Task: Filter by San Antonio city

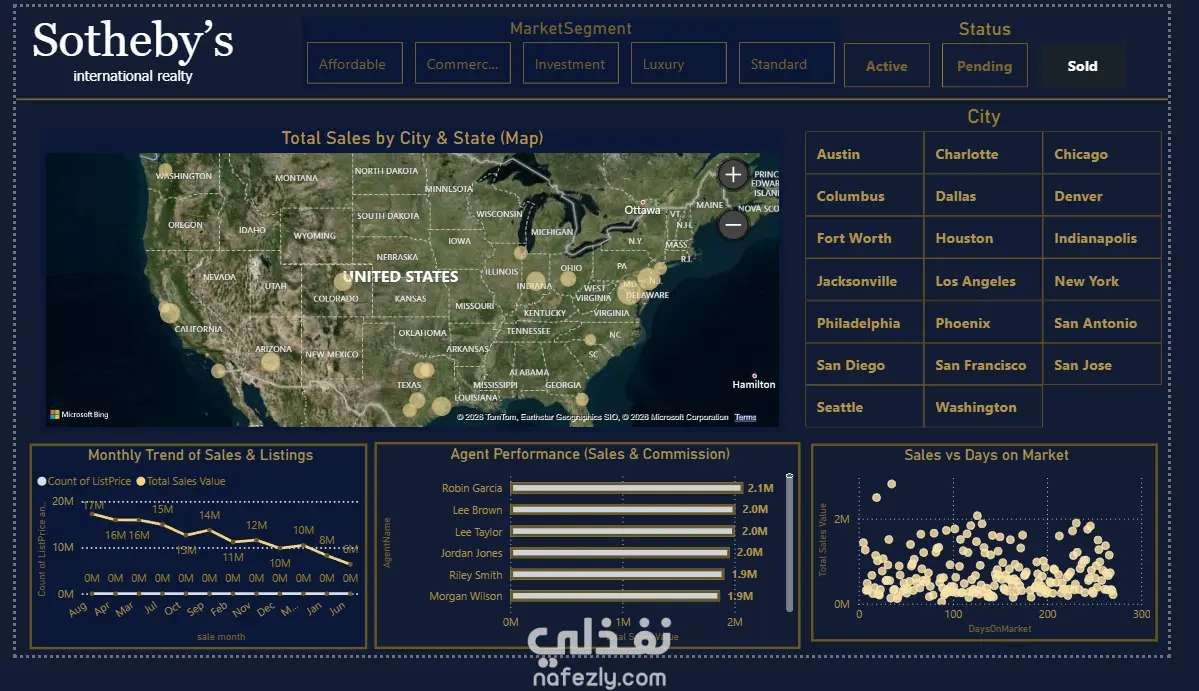Action: point(1102,323)
